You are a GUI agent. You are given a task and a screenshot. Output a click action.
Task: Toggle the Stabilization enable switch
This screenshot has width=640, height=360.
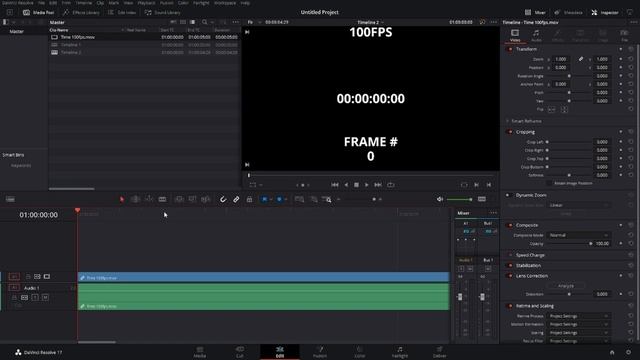509,266
